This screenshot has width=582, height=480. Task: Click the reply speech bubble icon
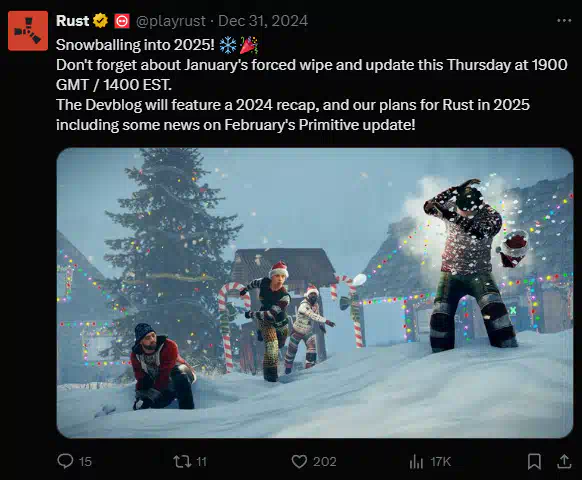pyautogui.click(x=65, y=461)
